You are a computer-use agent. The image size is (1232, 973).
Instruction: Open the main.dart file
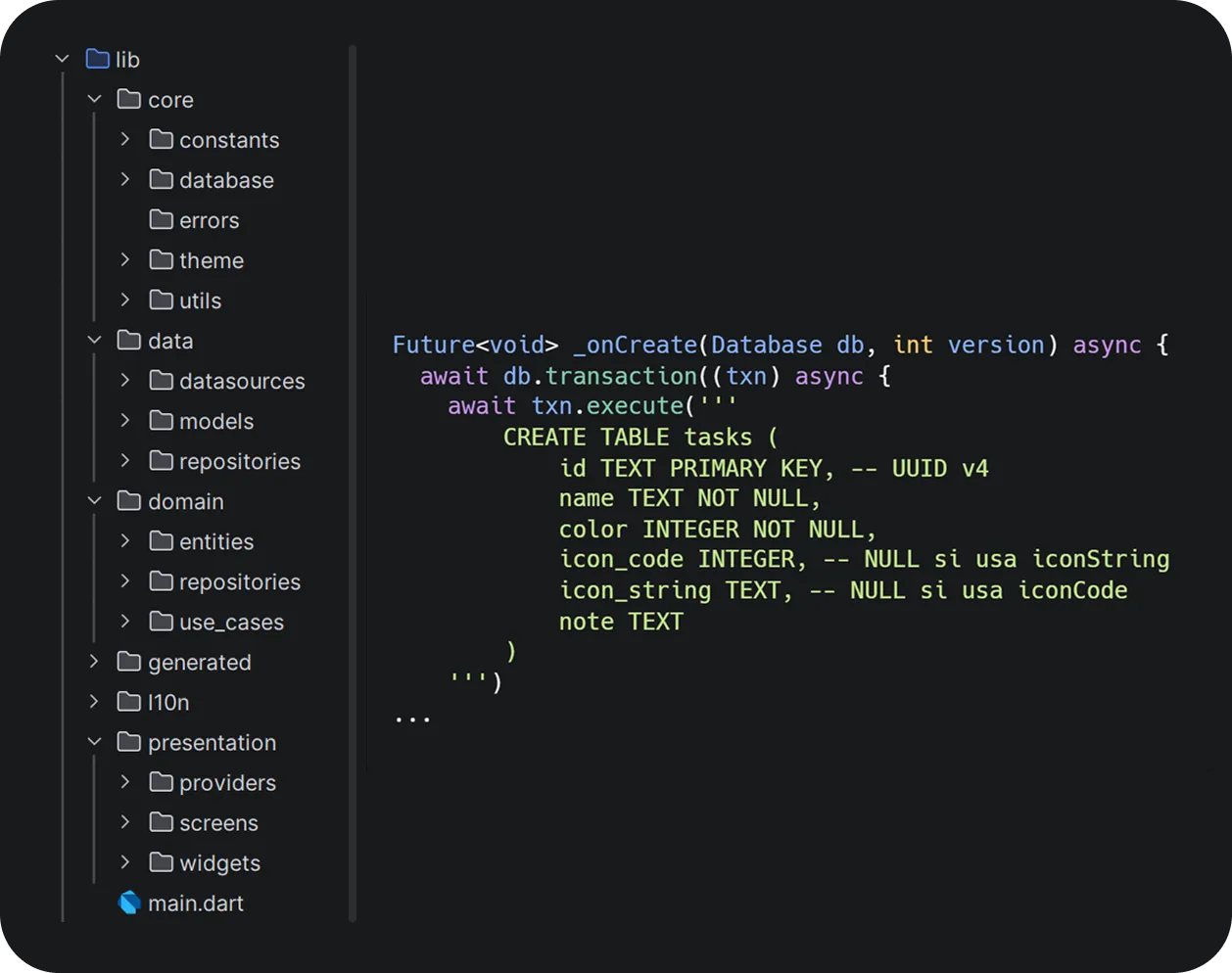pyautogui.click(x=195, y=903)
